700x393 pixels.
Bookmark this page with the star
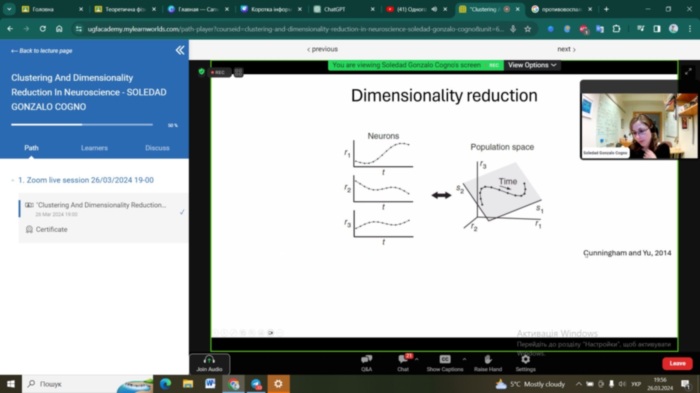pyautogui.click(x=528, y=29)
